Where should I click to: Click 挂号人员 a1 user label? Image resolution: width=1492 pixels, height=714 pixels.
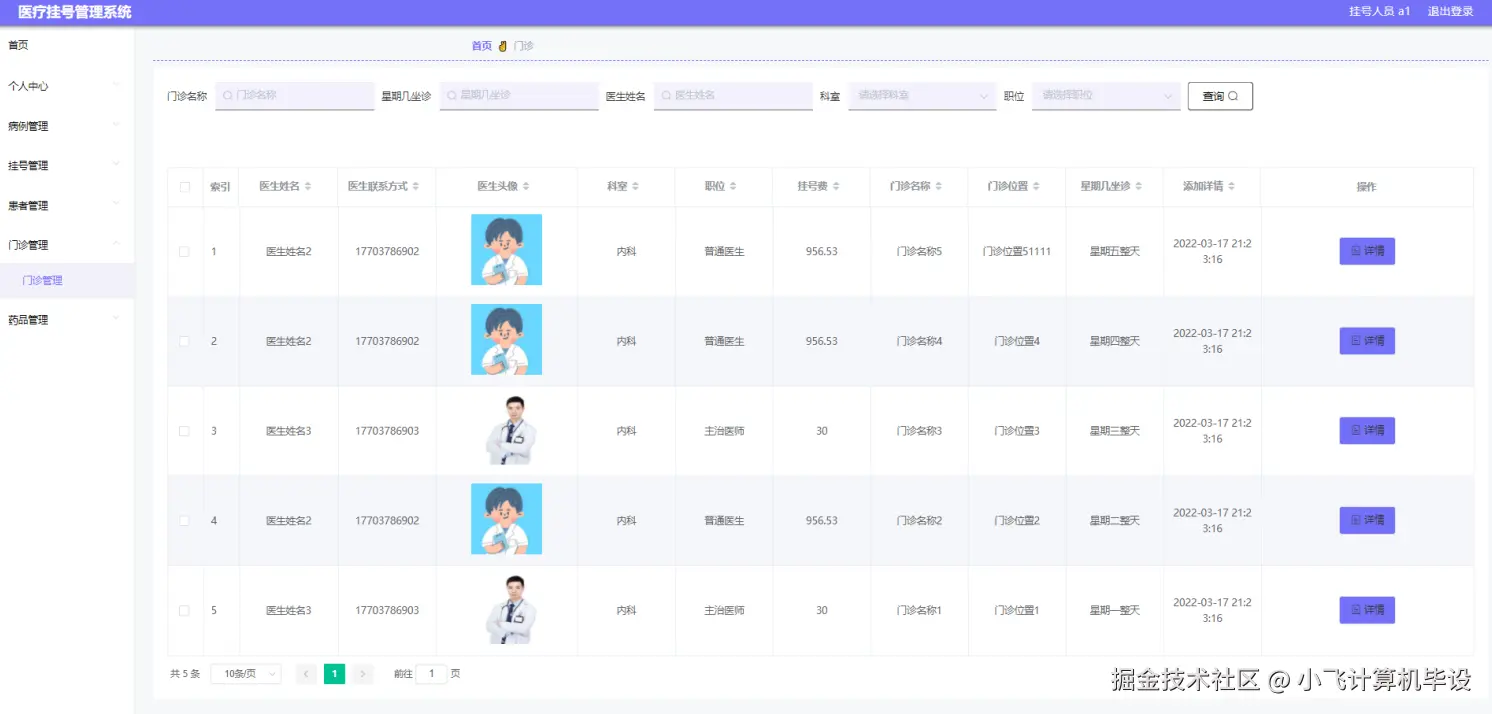point(1380,12)
